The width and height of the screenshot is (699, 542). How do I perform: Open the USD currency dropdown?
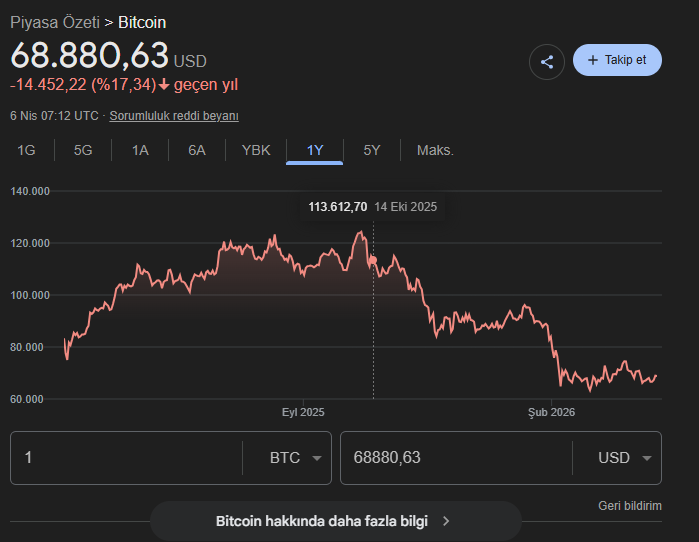click(x=624, y=458)
